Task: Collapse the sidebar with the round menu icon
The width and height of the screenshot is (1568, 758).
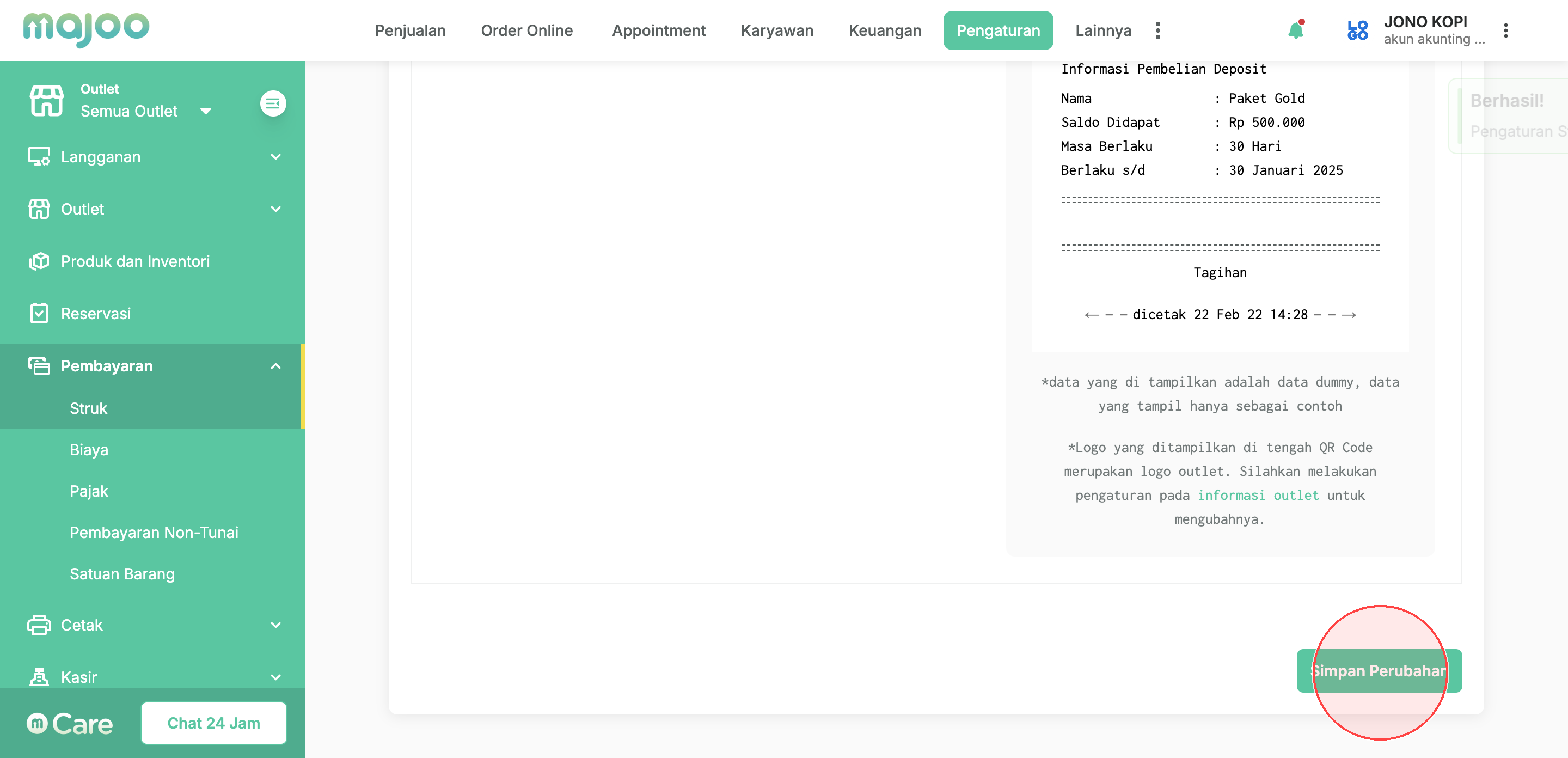Action: coord(273,103)
